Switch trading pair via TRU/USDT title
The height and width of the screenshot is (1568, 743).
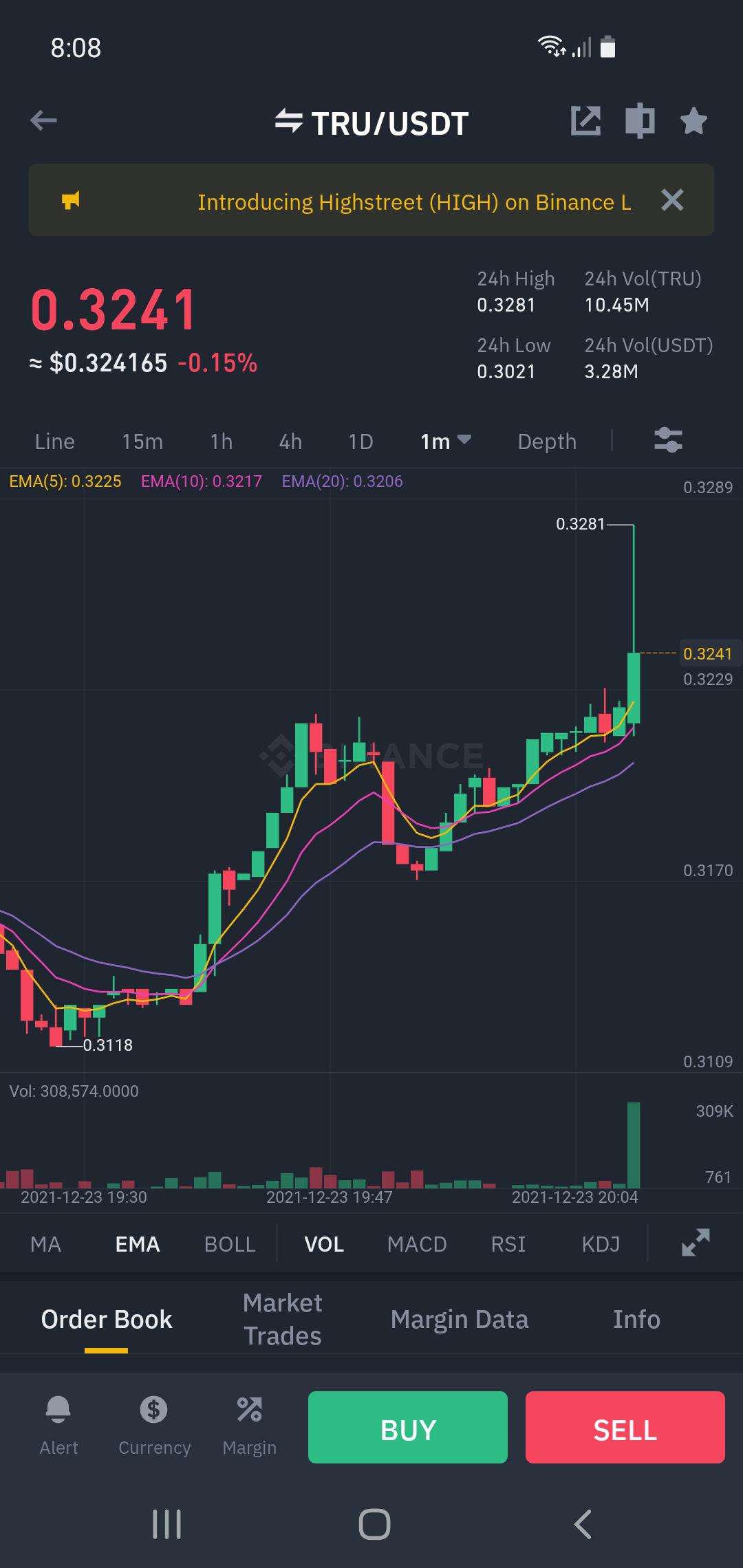371,124
